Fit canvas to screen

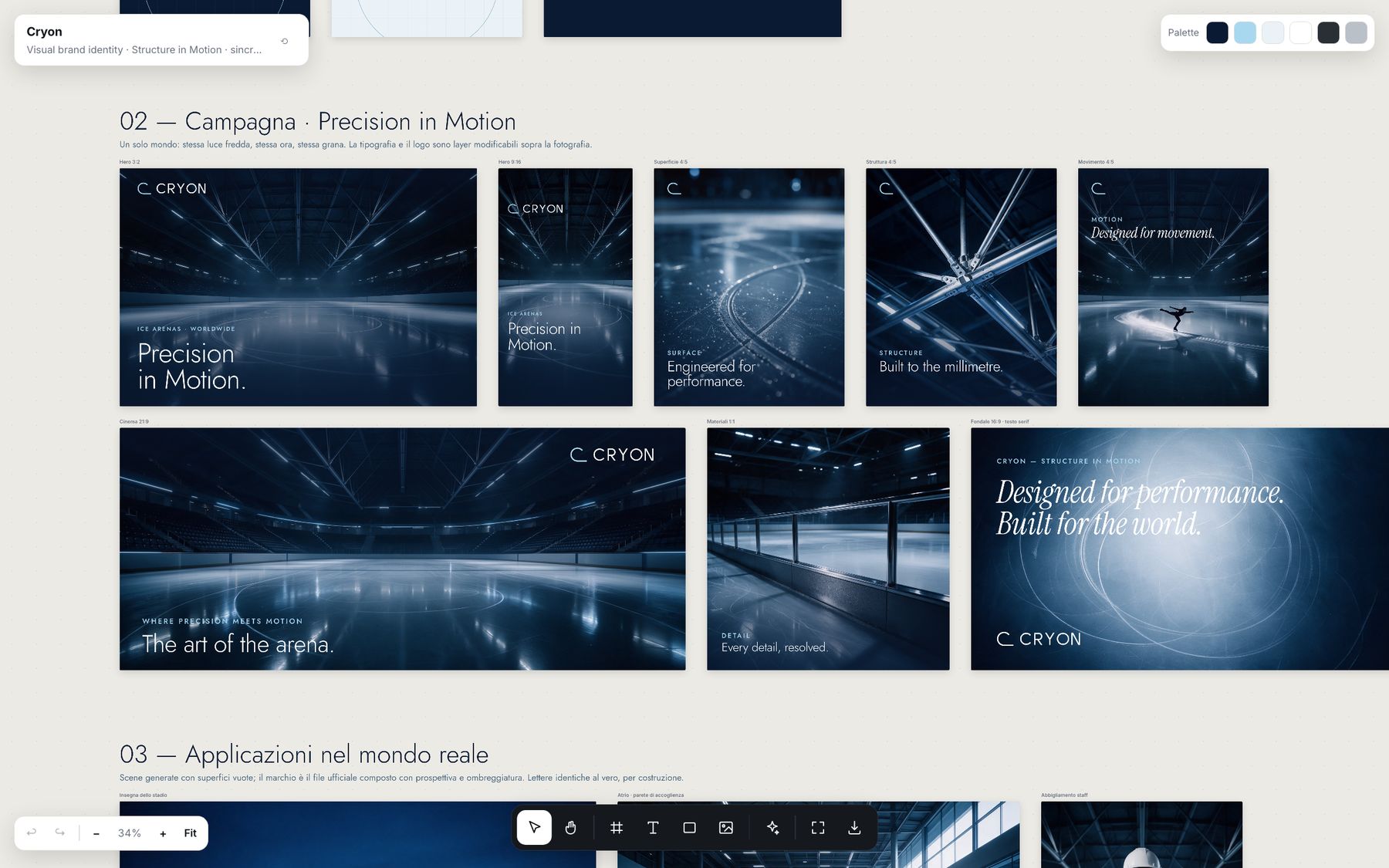(x=191, y=833)
